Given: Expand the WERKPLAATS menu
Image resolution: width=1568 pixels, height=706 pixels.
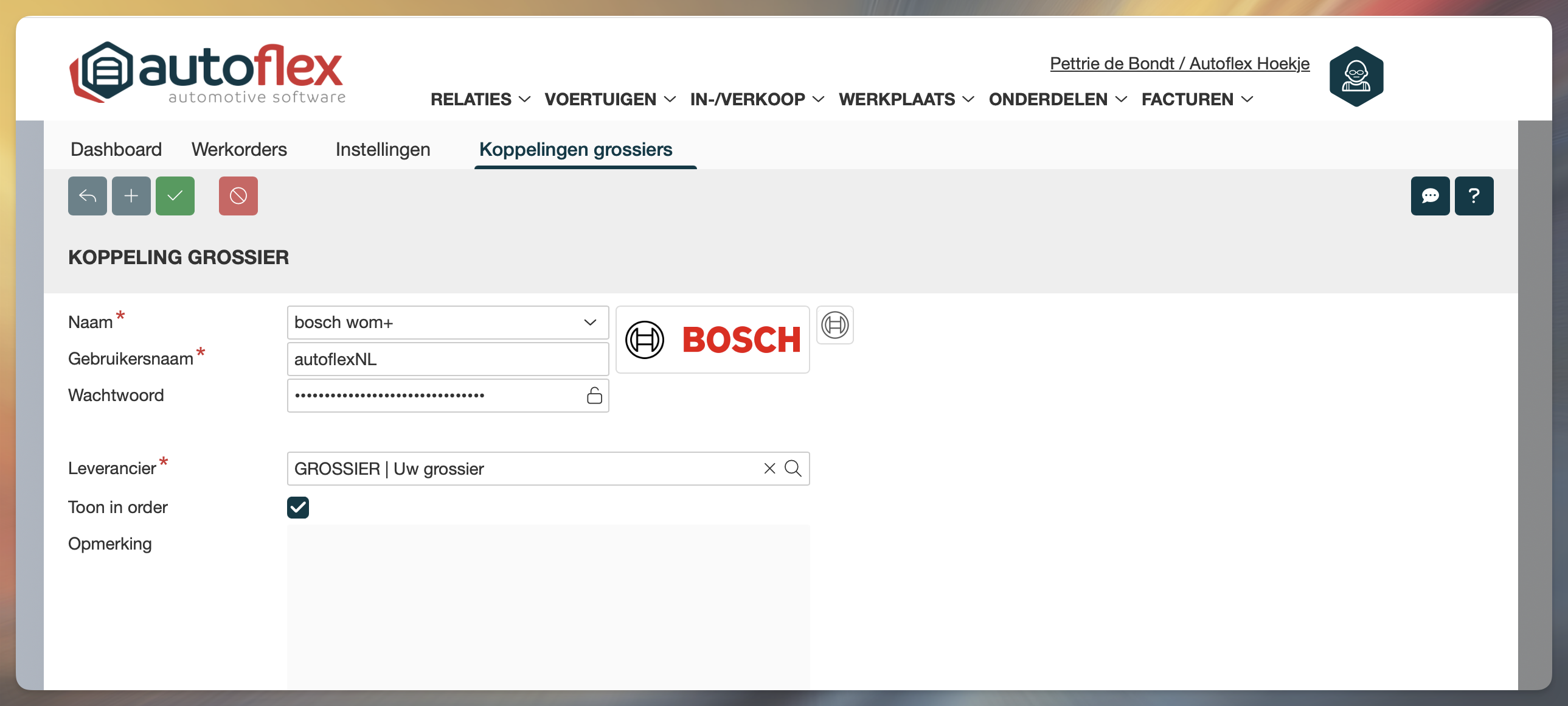Looking at the screenshot, I should pyautogui.click(x=905, y=99).
